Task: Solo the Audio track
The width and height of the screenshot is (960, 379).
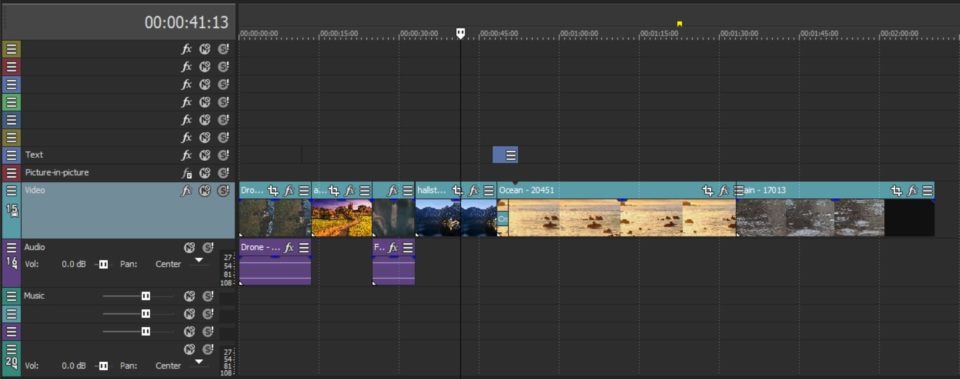Action: pos(208,247)
